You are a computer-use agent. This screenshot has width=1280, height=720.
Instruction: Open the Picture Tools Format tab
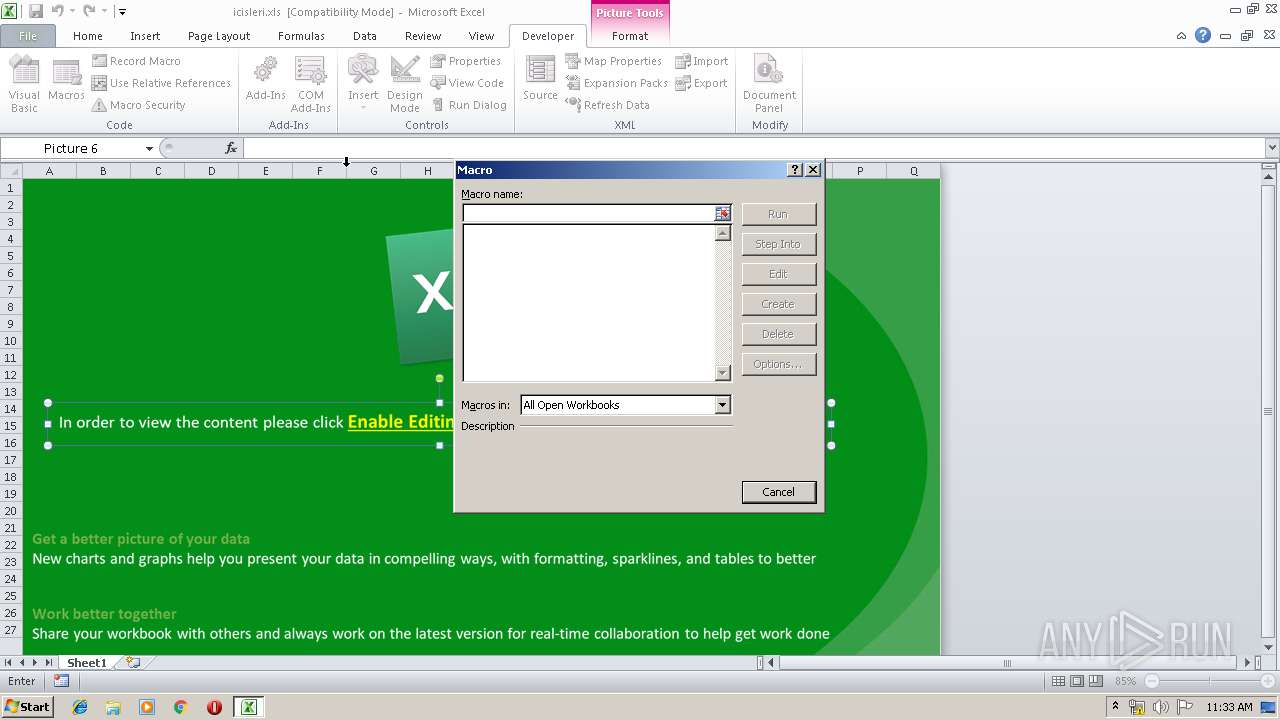point(630,36)
